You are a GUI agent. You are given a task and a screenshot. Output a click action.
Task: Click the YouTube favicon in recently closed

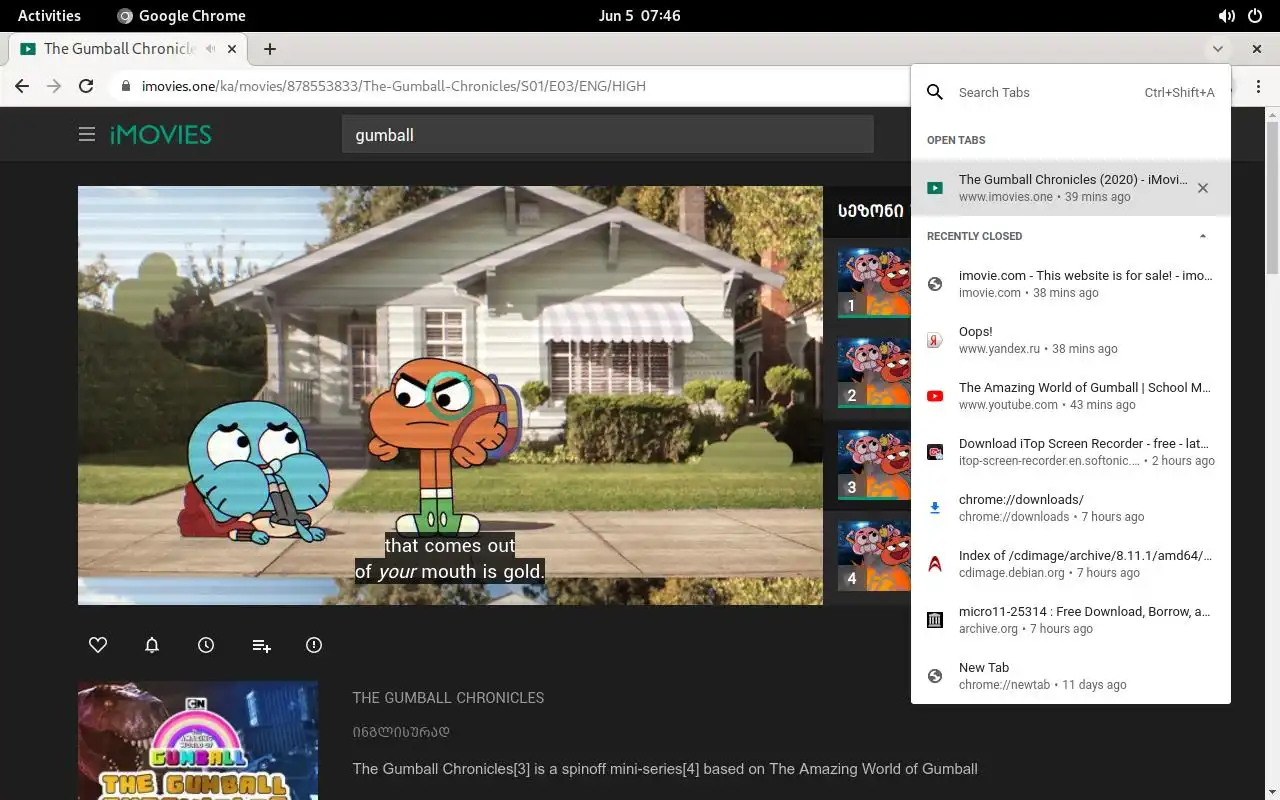click(935, 396)
